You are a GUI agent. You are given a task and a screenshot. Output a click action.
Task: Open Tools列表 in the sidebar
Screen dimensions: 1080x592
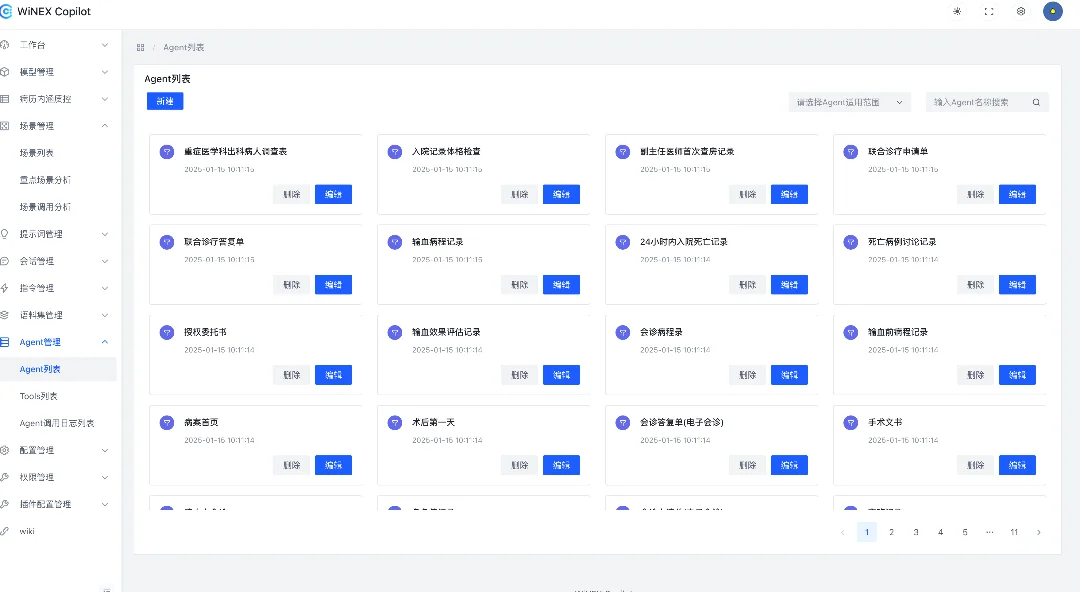click(39, 396)
